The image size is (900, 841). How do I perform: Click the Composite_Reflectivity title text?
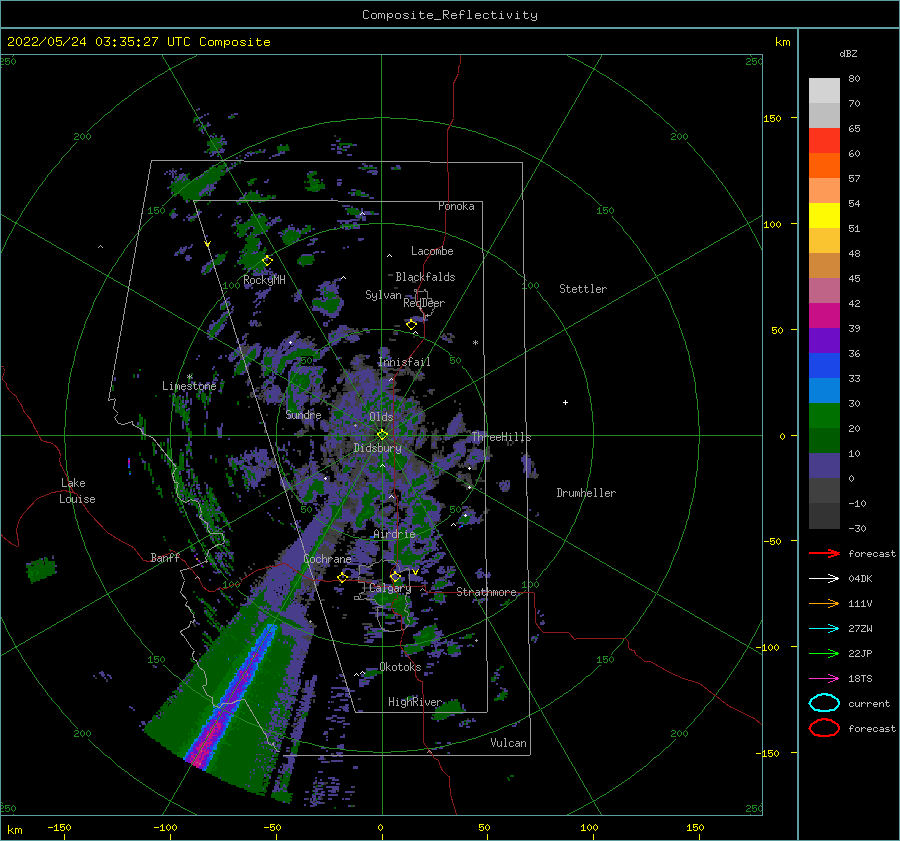[x=450, y=15]
